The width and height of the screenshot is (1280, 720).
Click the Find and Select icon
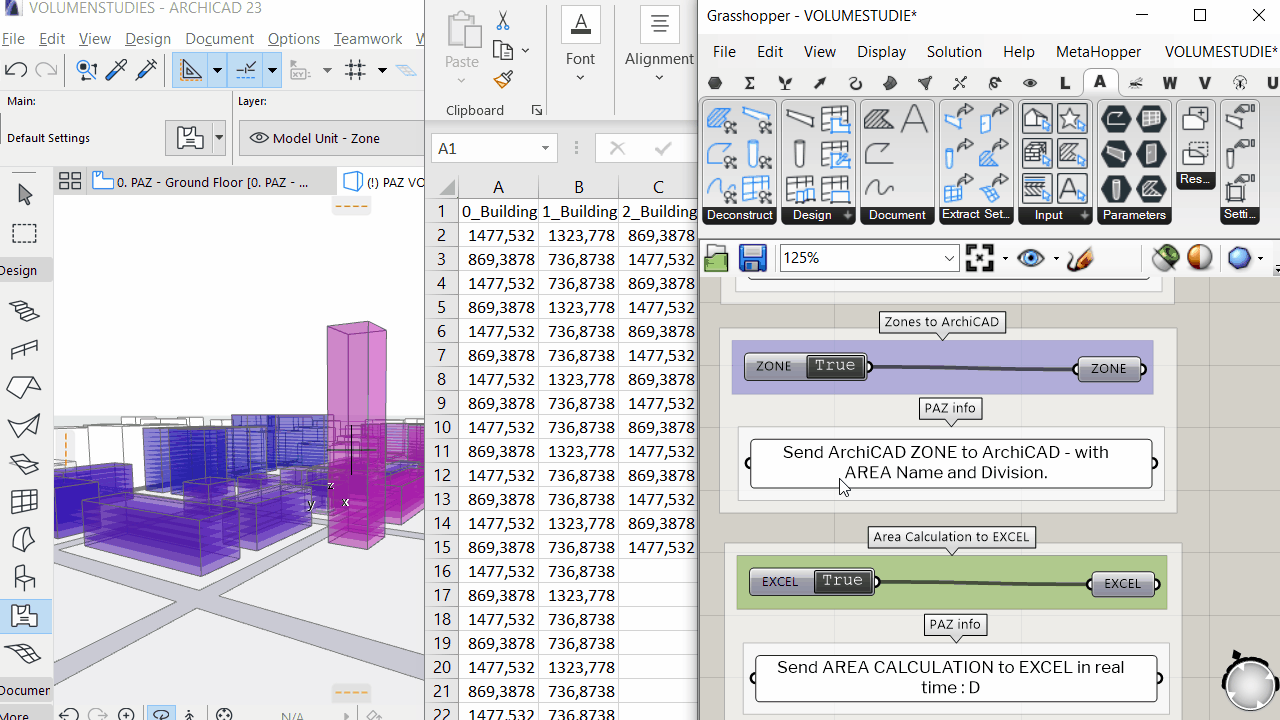tap(87, 70)
